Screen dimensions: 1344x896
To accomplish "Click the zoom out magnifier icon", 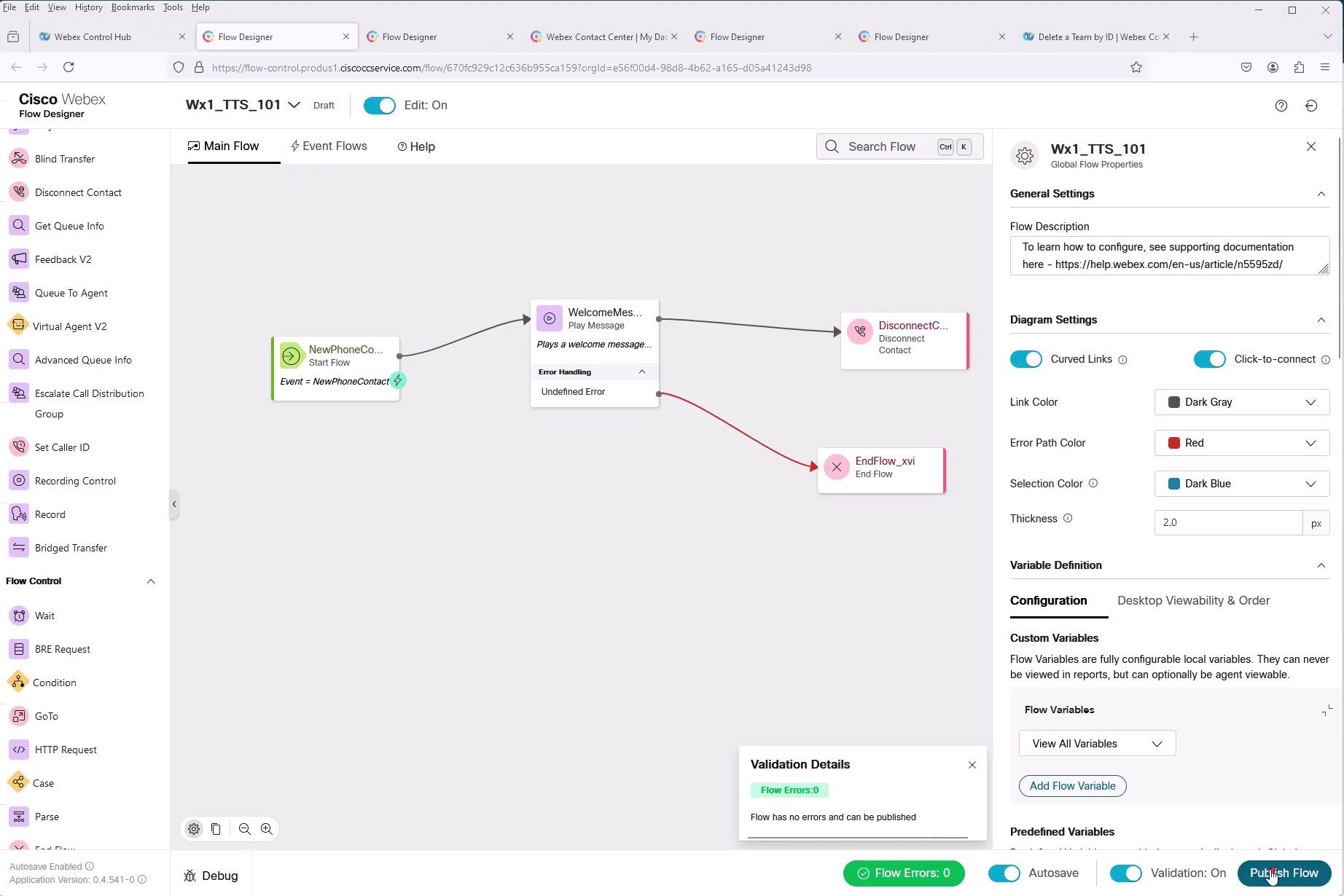I will pos(245,829).
